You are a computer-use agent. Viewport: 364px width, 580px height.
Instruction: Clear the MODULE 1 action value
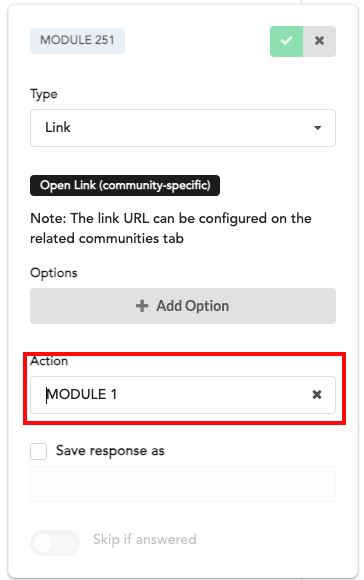(x=317, y=395)
